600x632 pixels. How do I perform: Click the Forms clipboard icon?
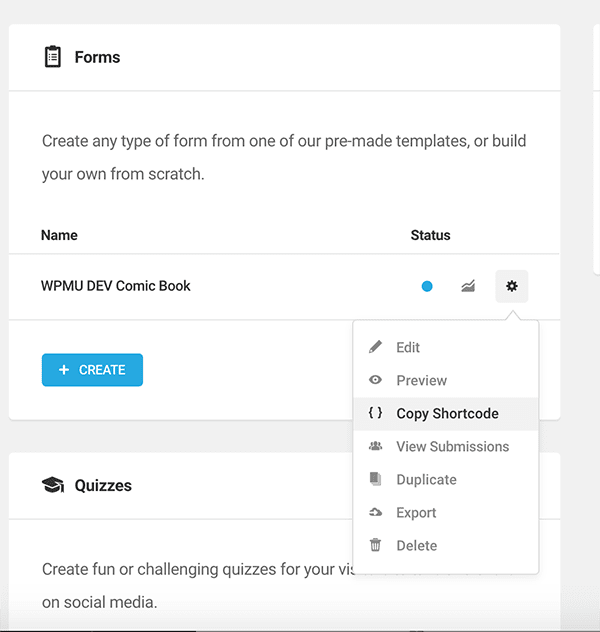[x=53, y=57]
